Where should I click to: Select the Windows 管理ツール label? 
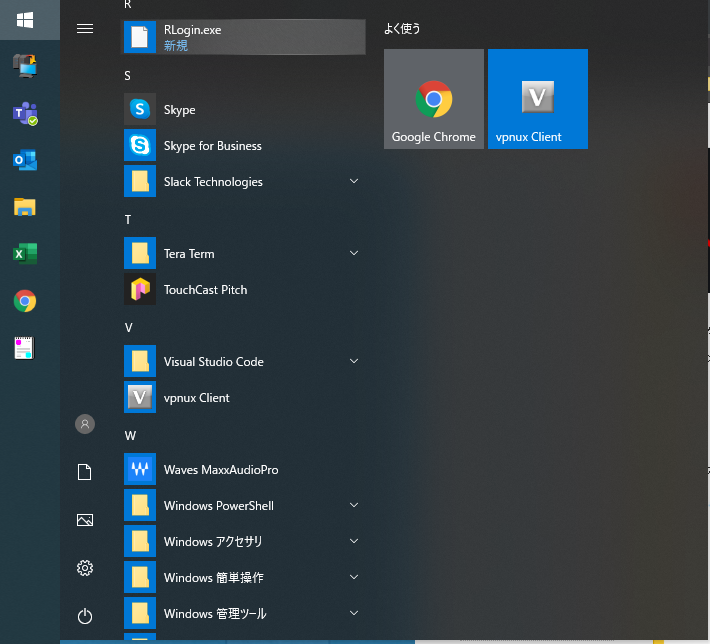[x=215, y=614]
